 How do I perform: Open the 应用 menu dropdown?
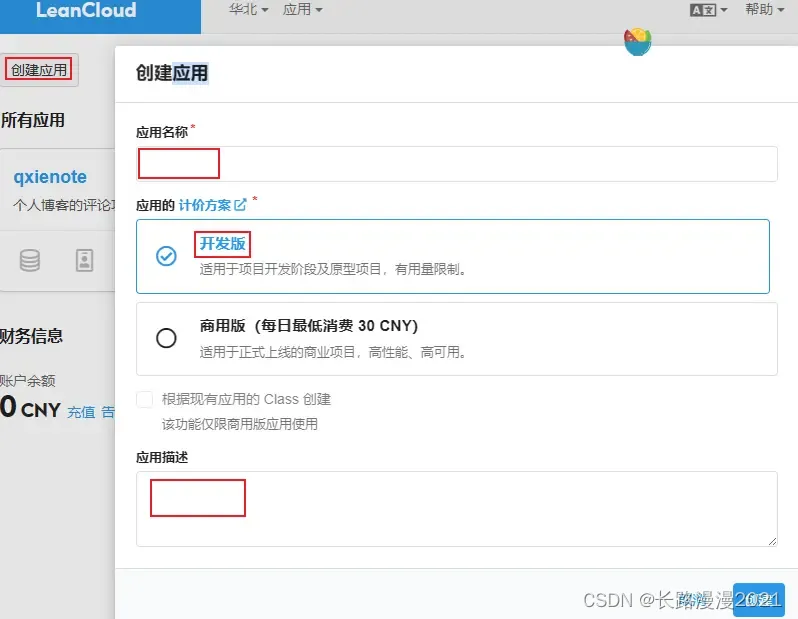click(x=302, y=9)
